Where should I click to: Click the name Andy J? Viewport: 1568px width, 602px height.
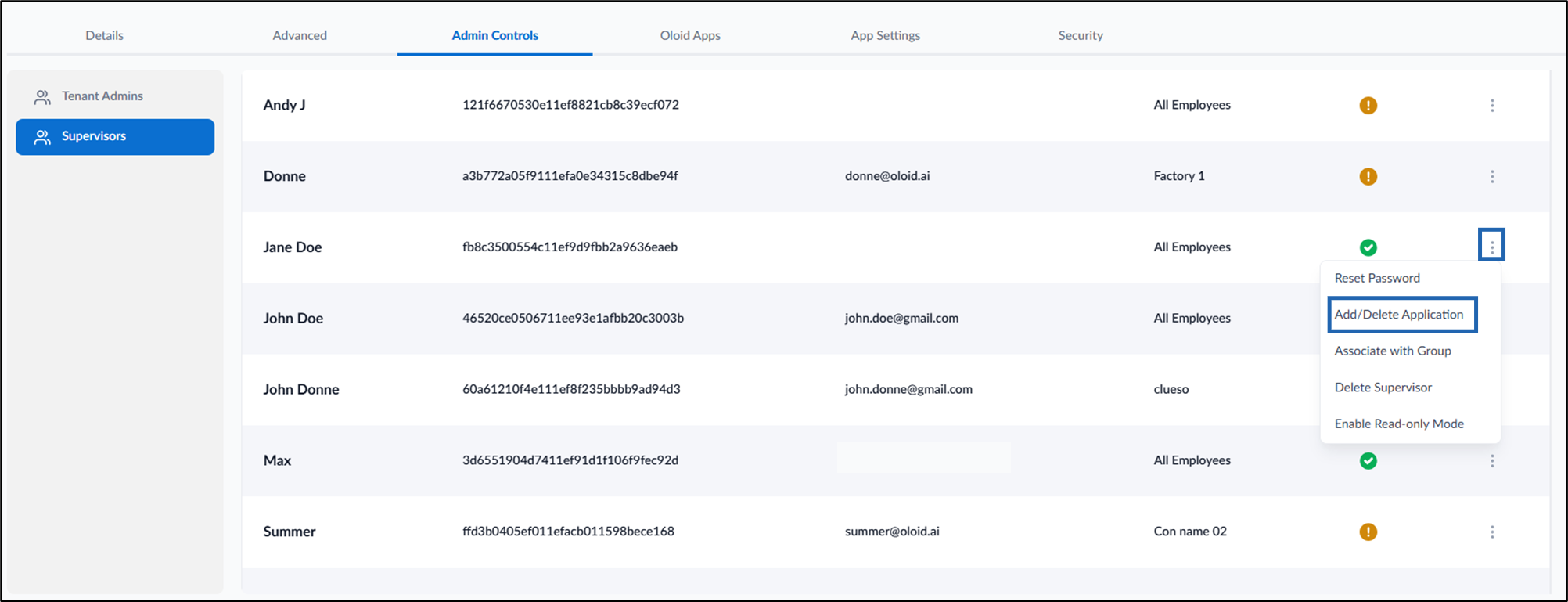click(284, 105)
